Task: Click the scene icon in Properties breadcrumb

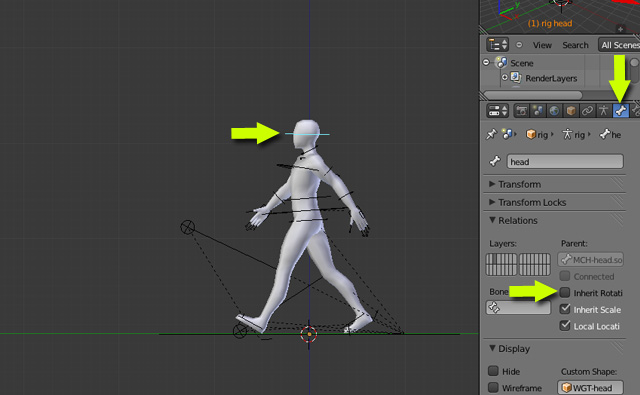Action: coord(507,134)
